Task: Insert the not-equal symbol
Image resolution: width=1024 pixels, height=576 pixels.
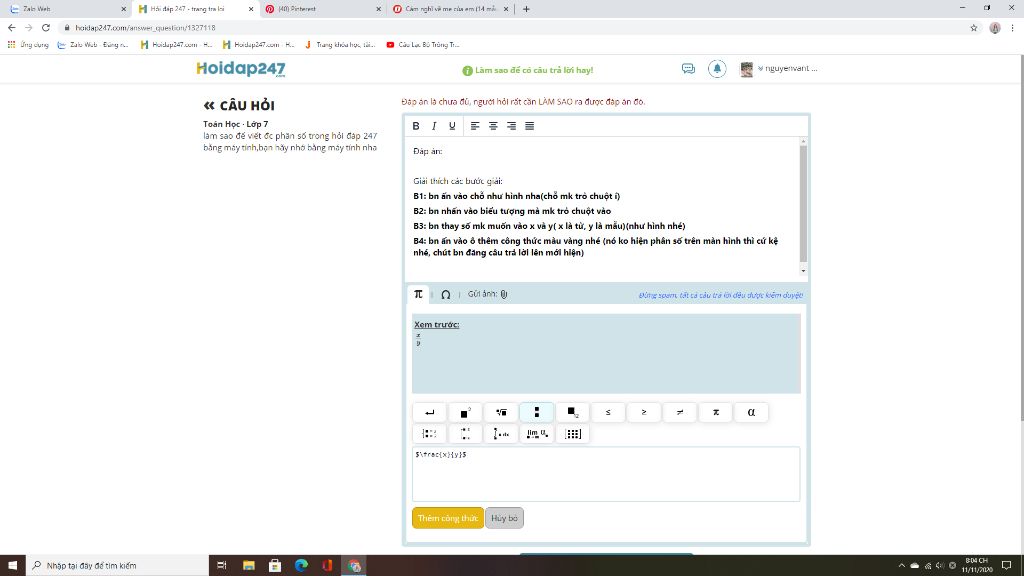Action: (680, 412)
